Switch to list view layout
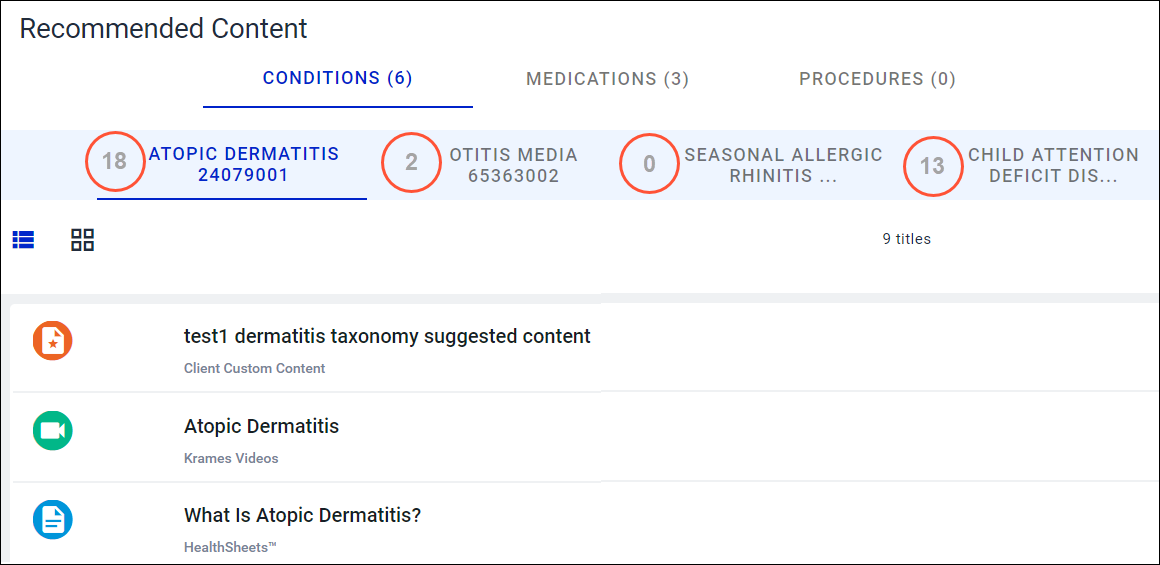The height and width of the screenshot is (565, 1160). (x=23, y=240)
